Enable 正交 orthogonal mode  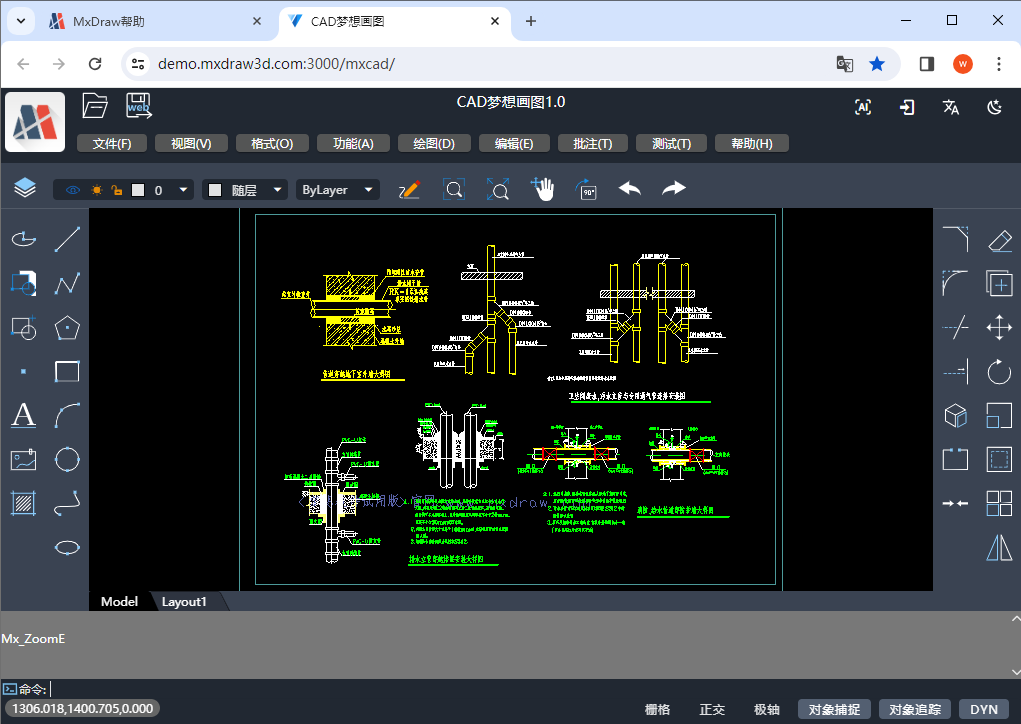[711, 709]
